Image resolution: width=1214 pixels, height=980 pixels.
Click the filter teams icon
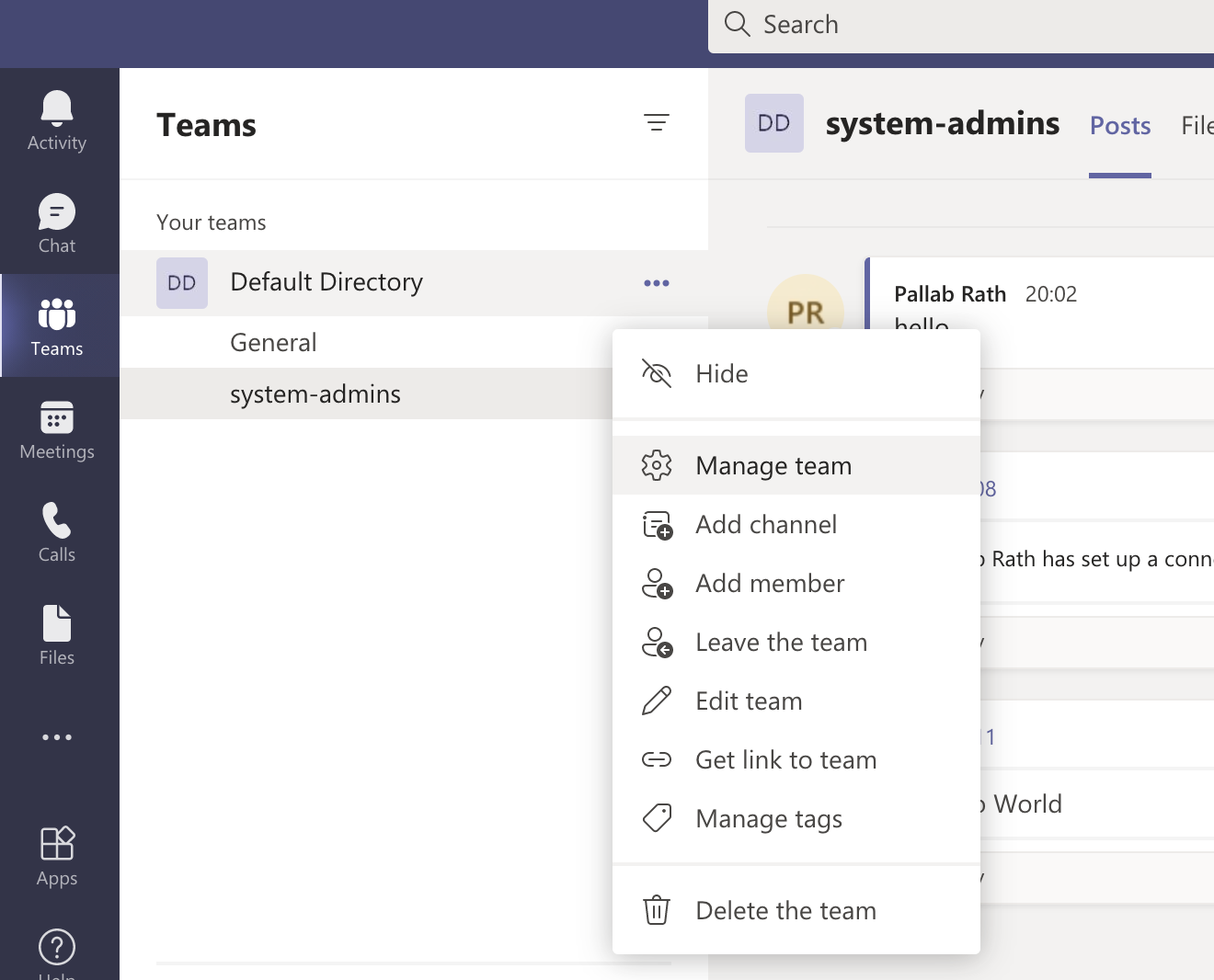(x=656, y=122)
